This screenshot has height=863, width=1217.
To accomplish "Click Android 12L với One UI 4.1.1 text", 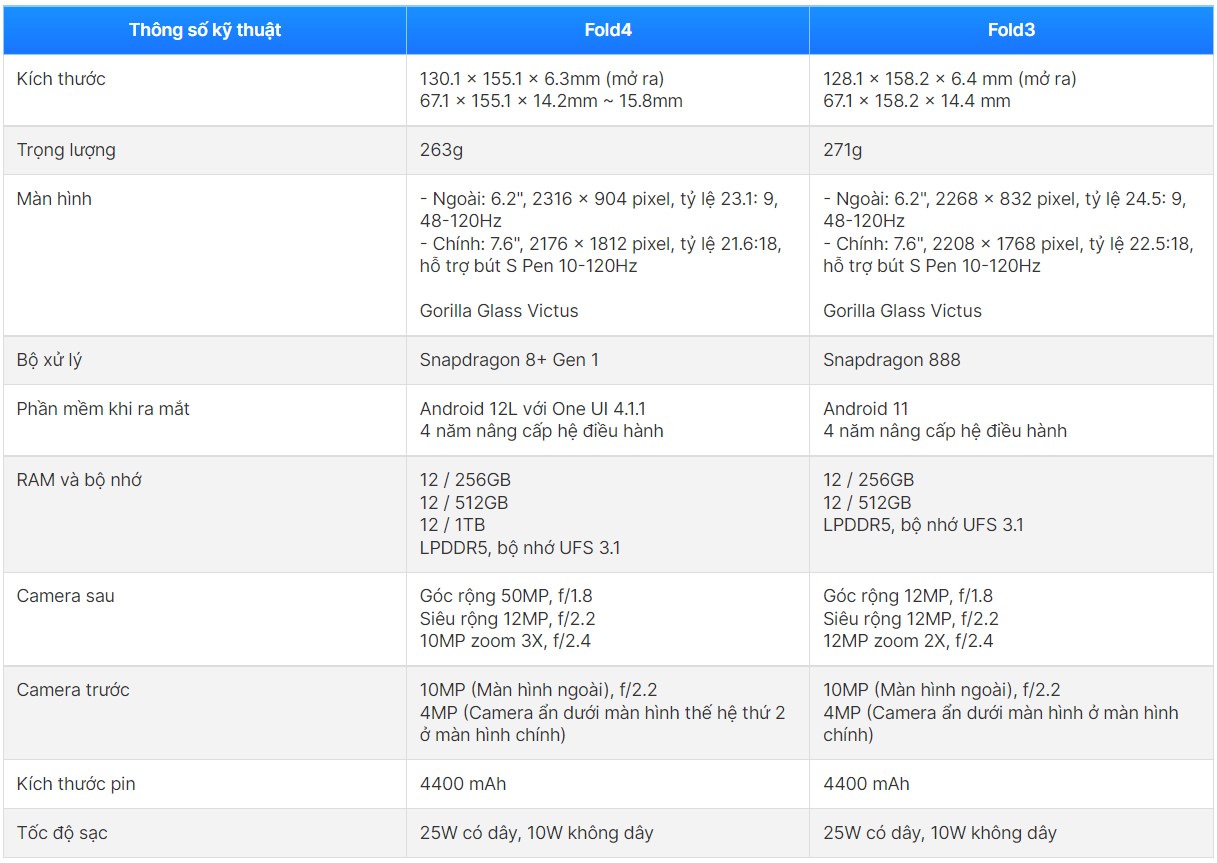I will coord(533,409).
